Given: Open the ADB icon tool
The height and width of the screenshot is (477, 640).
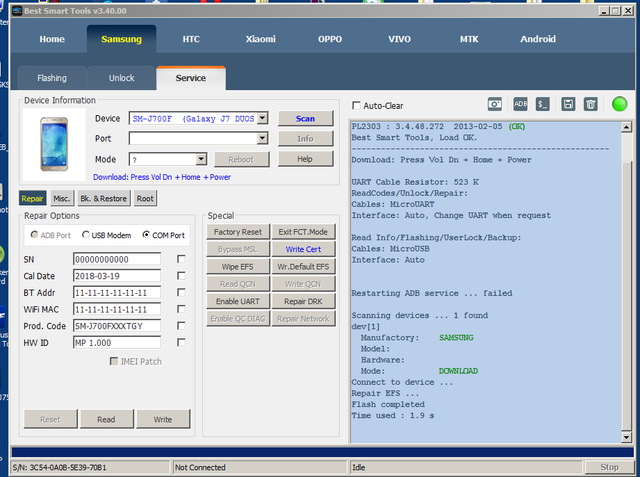Looking at the screenshot, I should [x=520, y=104].
